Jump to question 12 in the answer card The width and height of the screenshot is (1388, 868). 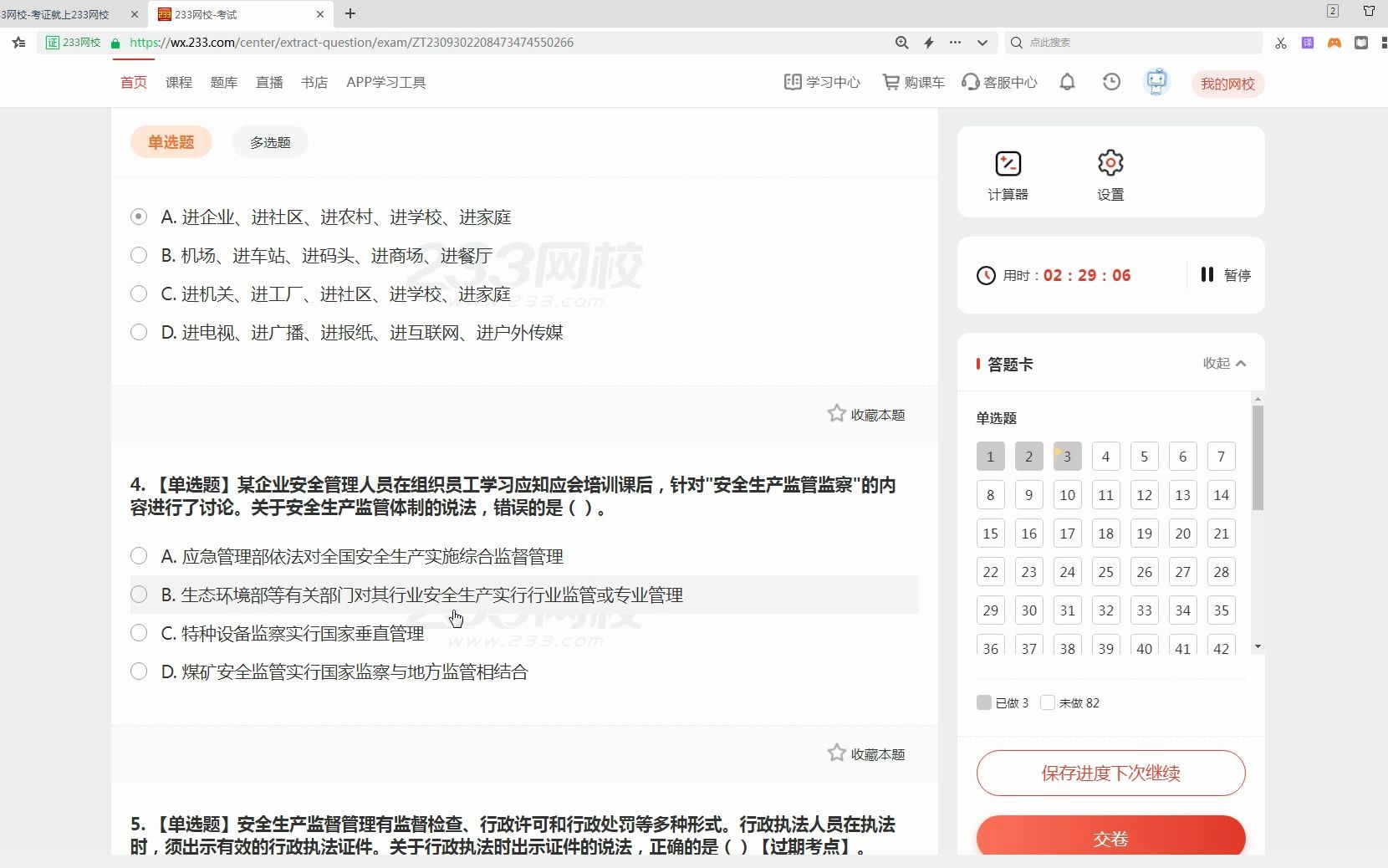click(x=1144, y=494)
